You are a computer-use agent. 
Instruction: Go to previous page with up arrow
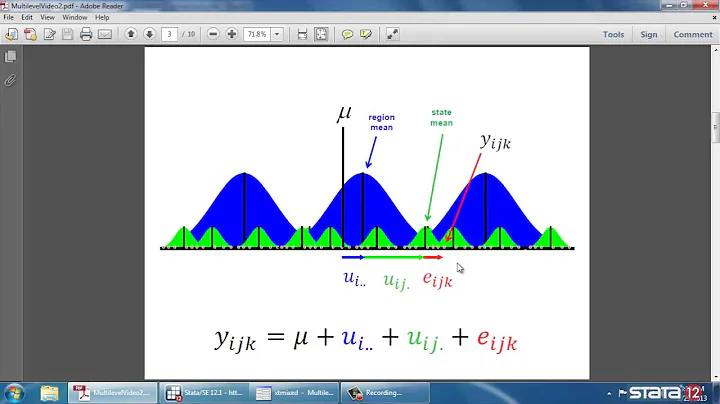tap(131, 34)
